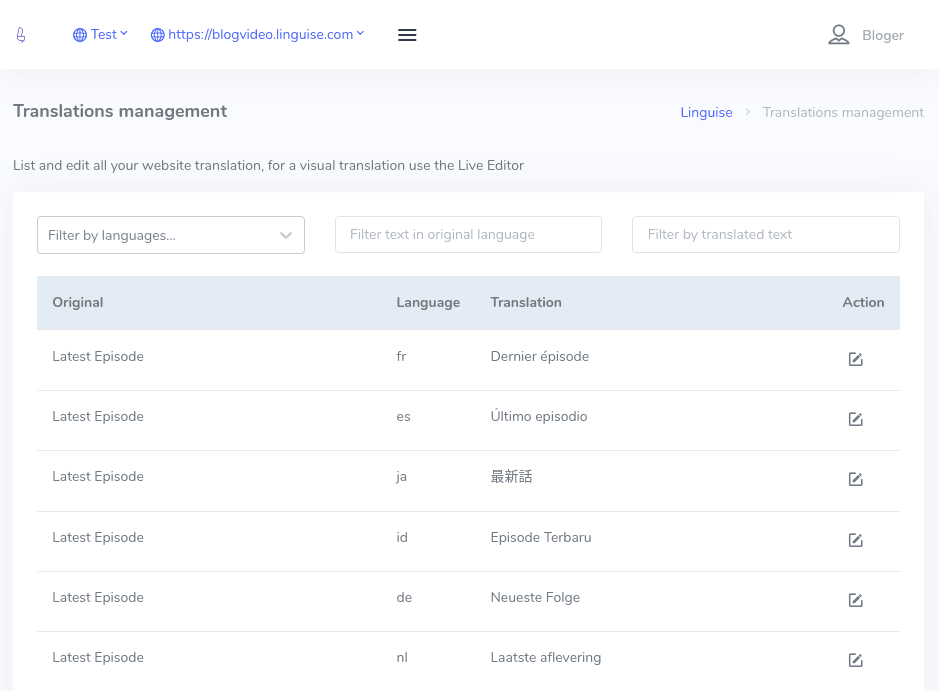Image resolution: width=939 pixels, height=691 pixels.
Task: Select the 'Translations management' breadcrumb item
Action: click(843, 113)
